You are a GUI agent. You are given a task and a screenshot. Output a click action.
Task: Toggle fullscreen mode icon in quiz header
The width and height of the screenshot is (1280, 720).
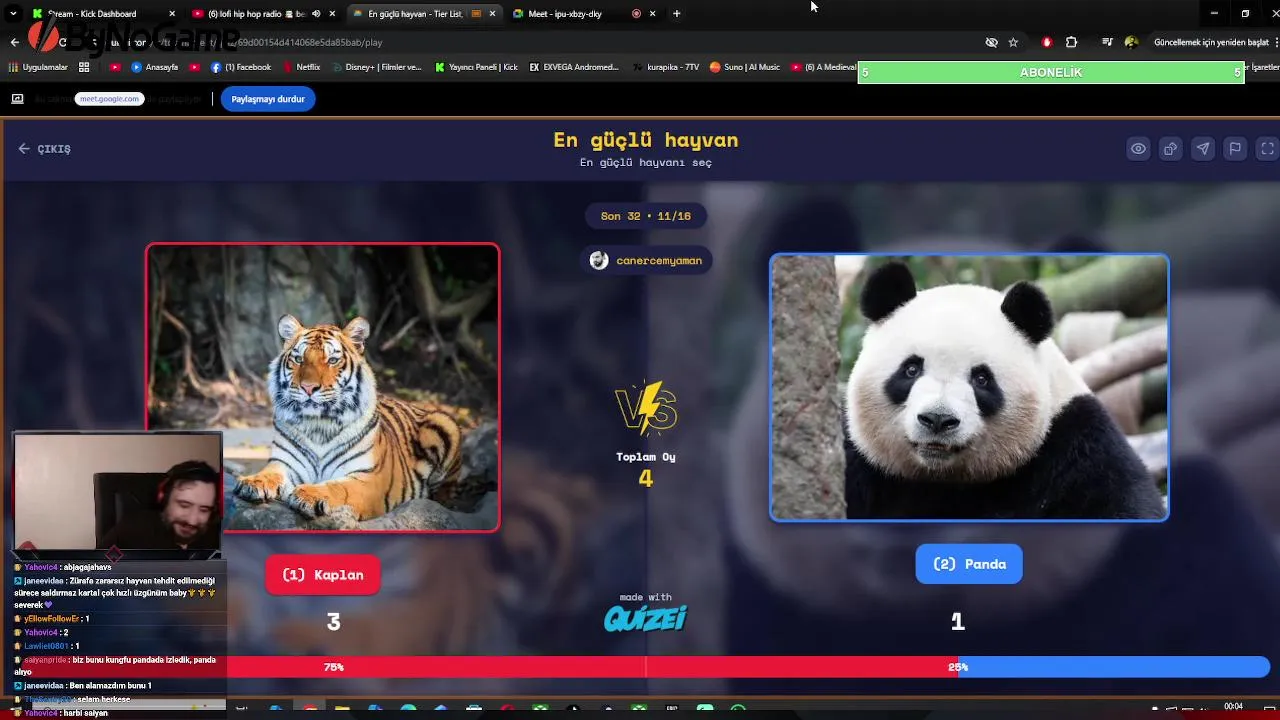click(x=1267, y=149)
